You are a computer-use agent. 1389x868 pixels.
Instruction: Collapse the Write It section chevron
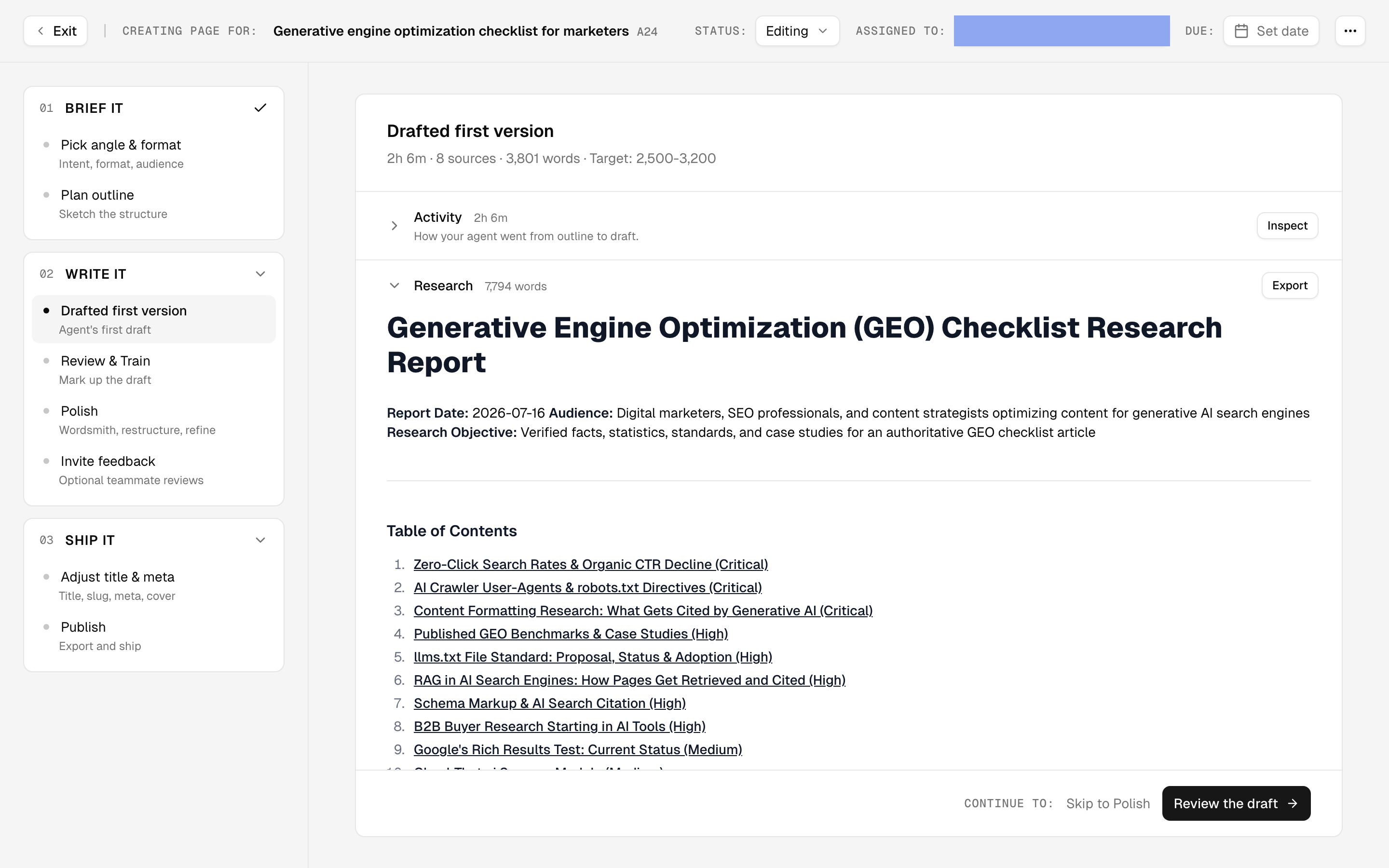[x=260, y=274]
